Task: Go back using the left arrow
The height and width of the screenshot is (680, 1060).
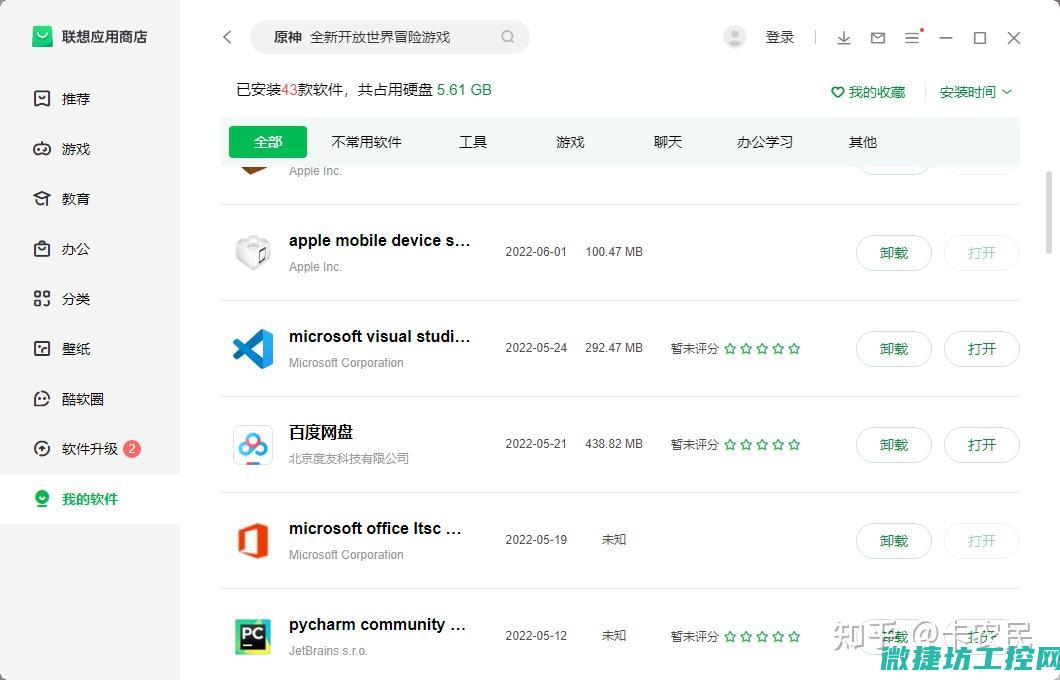Action: click(x=227, y=37)
